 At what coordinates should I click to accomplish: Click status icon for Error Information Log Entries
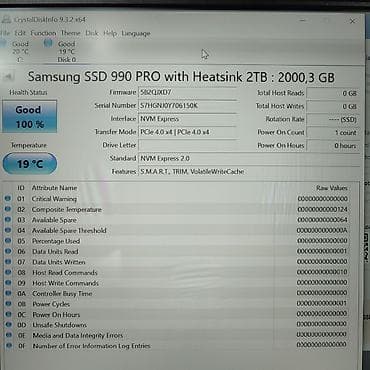[x=9, y=346]
